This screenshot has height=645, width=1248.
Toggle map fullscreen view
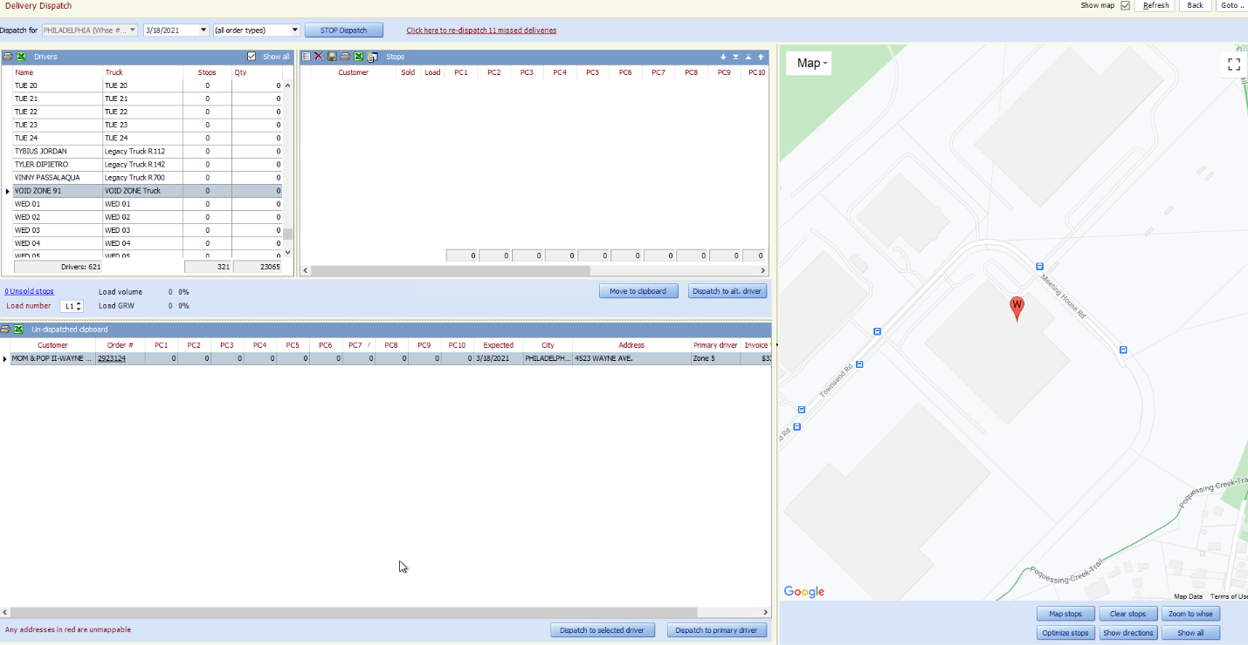(1234, 64)
